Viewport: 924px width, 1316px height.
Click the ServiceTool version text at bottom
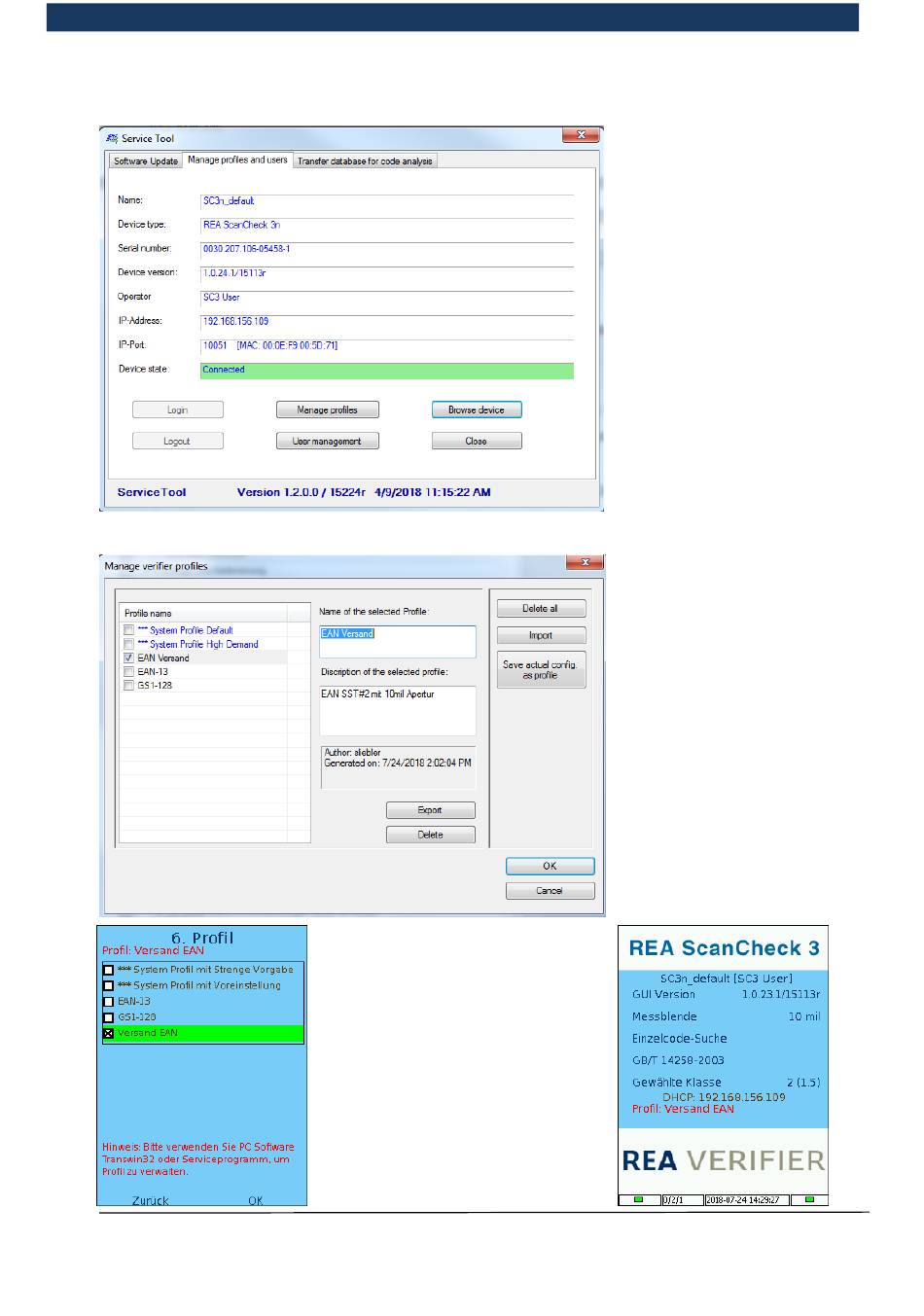[x=304, y=492]
